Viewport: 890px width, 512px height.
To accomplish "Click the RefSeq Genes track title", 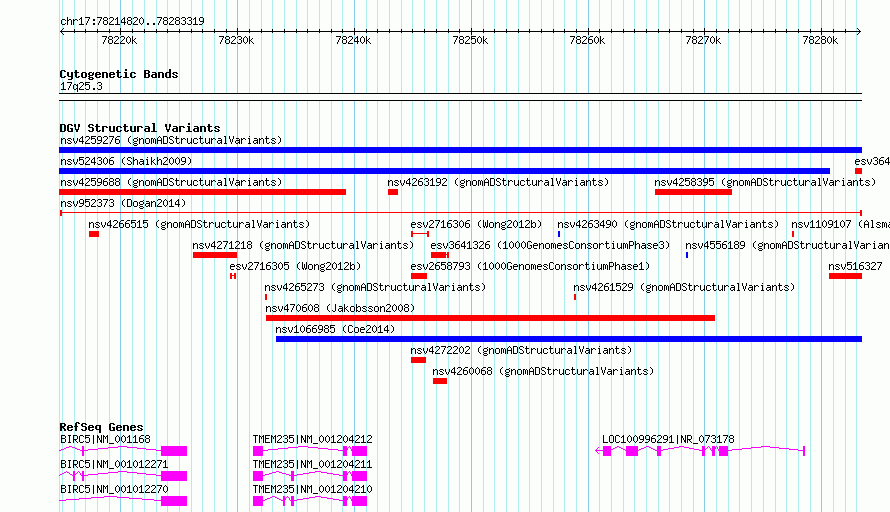I will tap(101, 427).
